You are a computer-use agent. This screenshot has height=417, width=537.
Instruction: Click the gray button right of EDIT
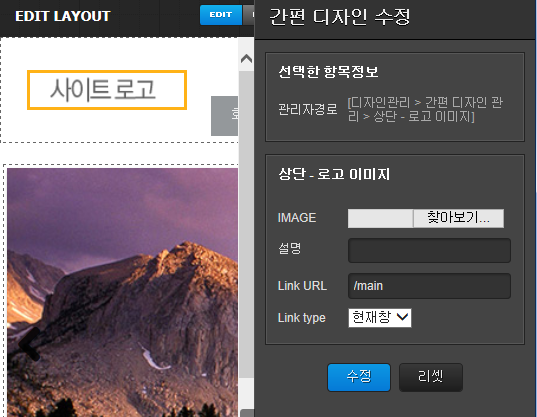(248, 15)
